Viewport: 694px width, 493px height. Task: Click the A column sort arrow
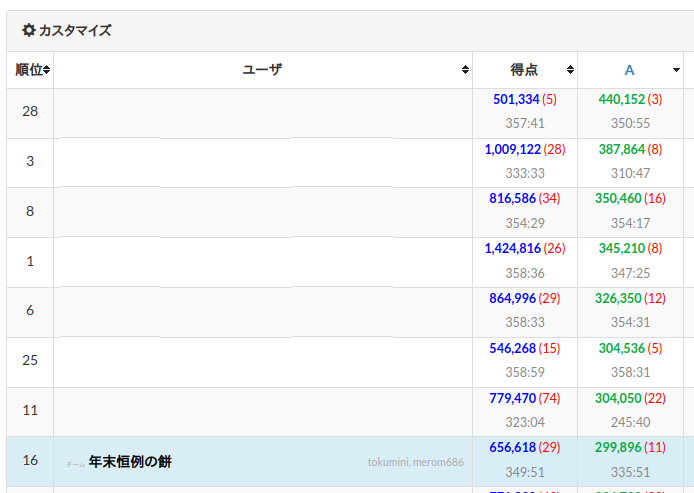[x=676, y=70]
